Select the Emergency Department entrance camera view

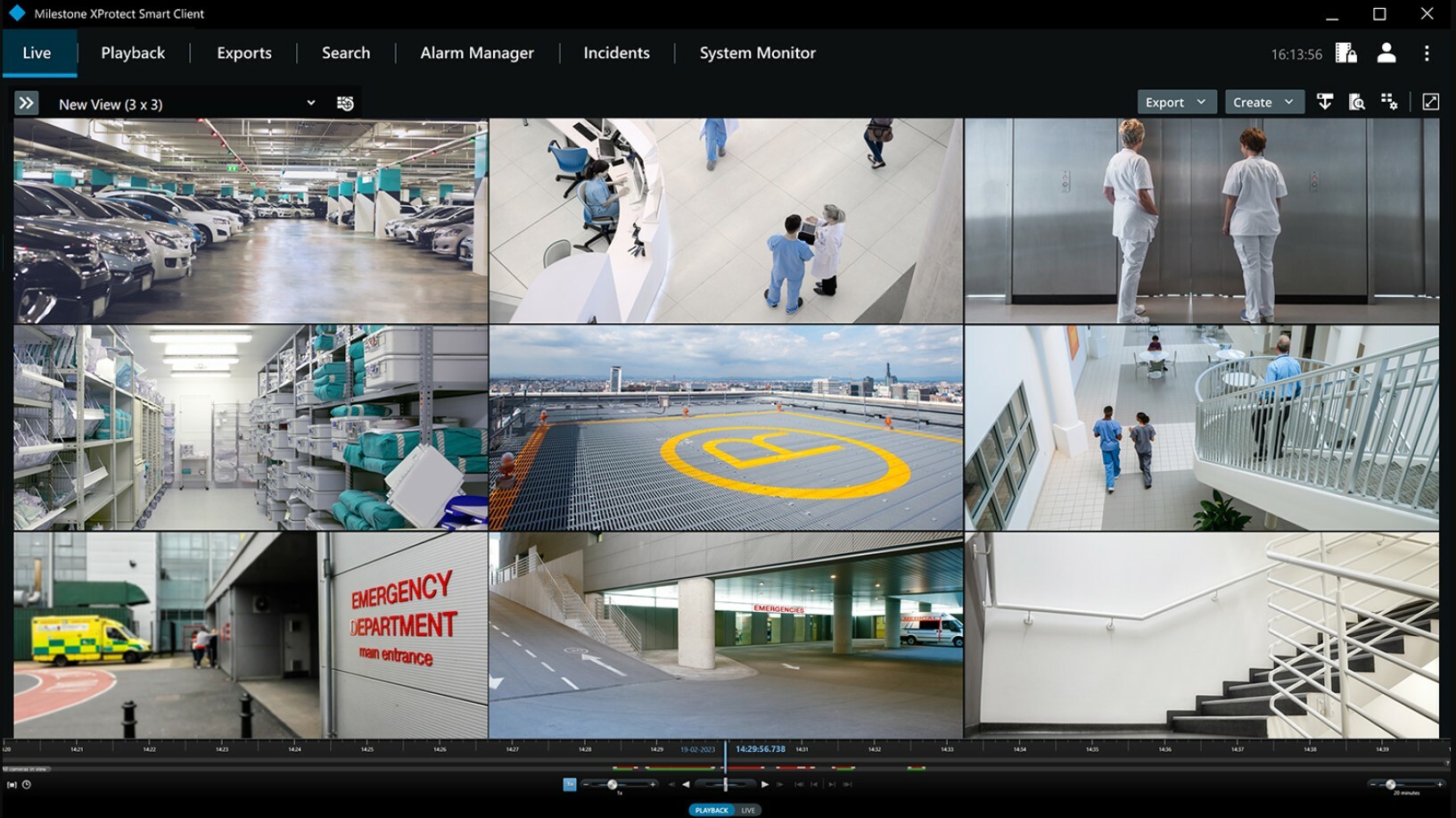point(251,635)
